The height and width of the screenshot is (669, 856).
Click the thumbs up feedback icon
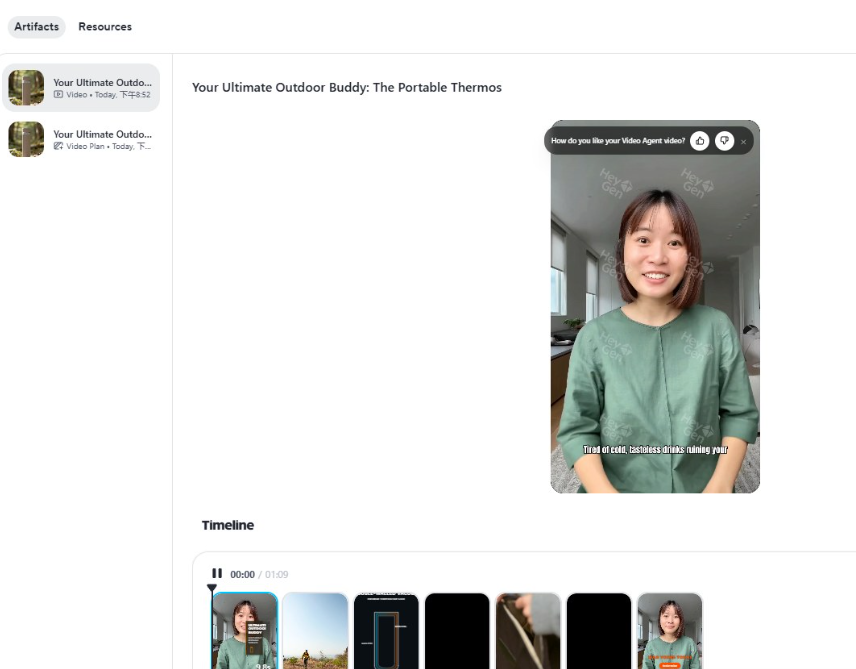pos(700,141)
